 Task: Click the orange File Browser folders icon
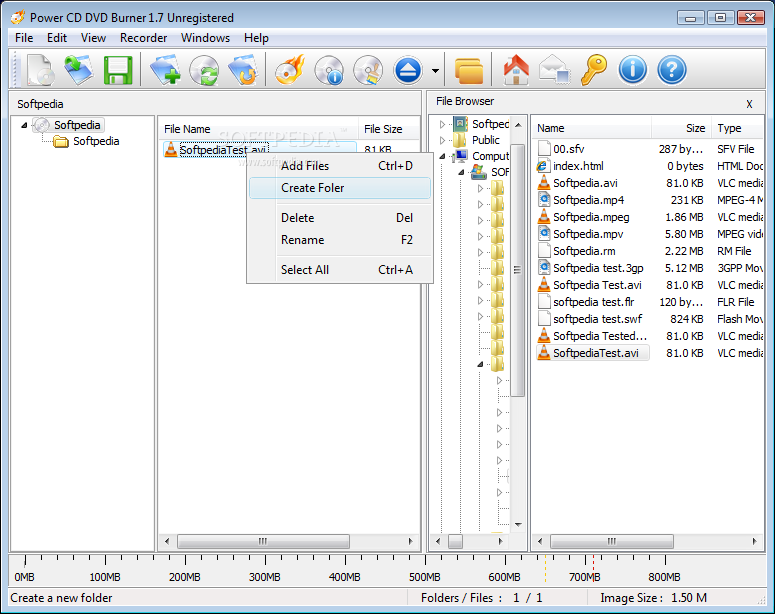pos(468,71)
